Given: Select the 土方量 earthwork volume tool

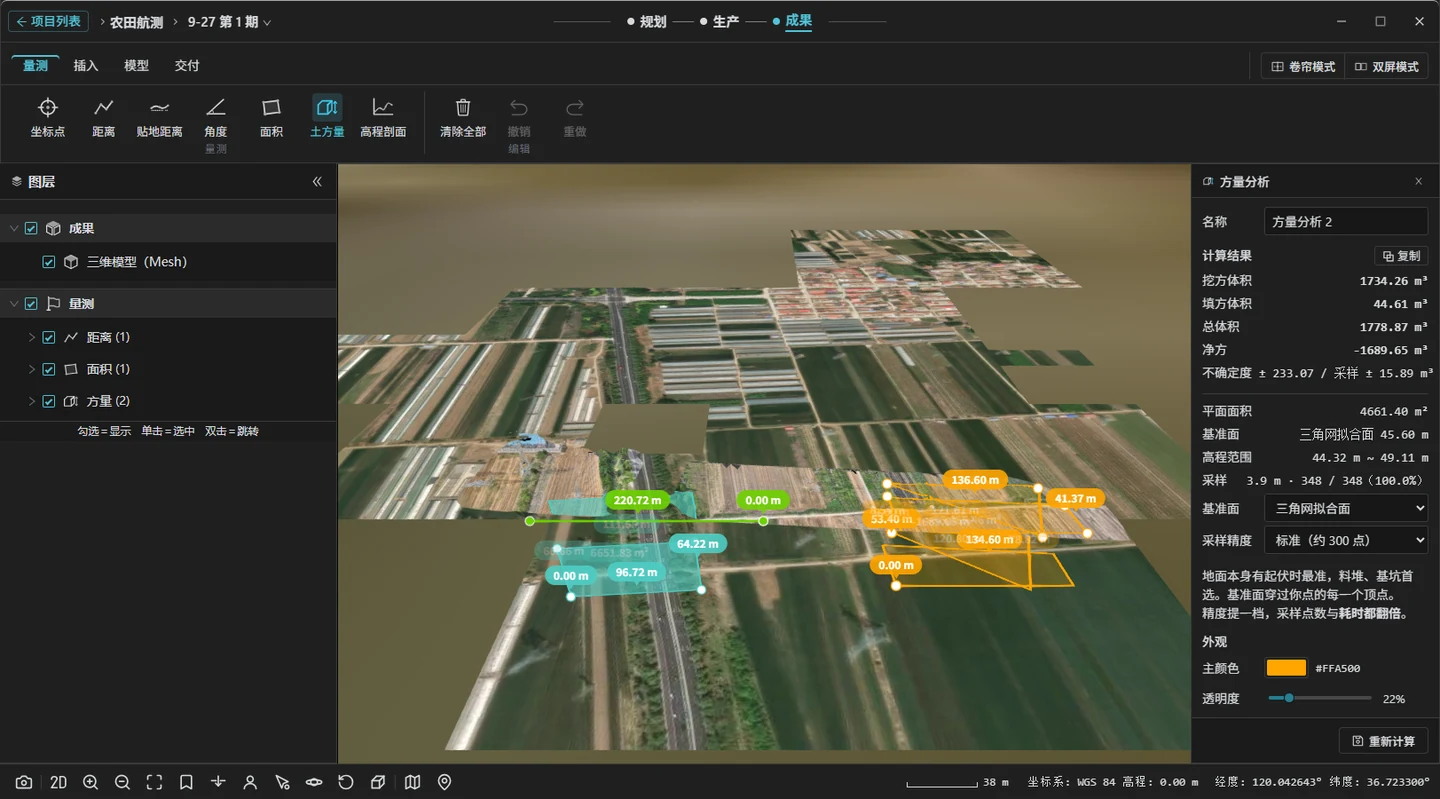Looking at the screenshot, I should click(x=327, y=118).
